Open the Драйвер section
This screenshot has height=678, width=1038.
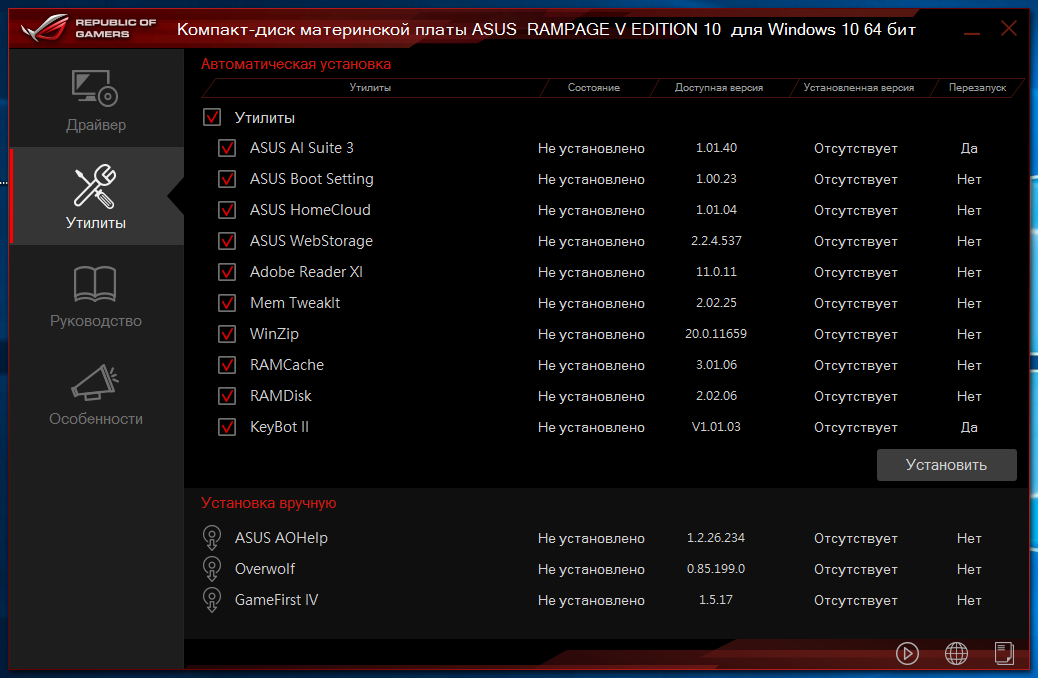[x=96, y=101]
